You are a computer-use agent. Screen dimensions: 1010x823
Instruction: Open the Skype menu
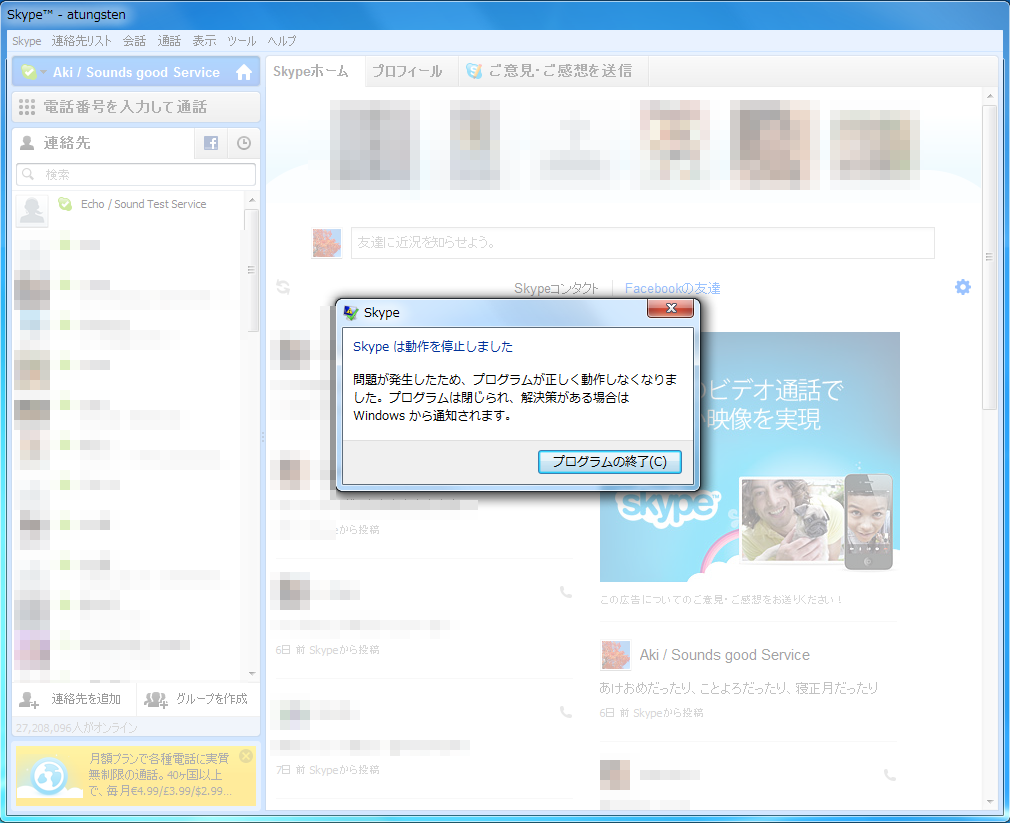(x=26, y=41)
